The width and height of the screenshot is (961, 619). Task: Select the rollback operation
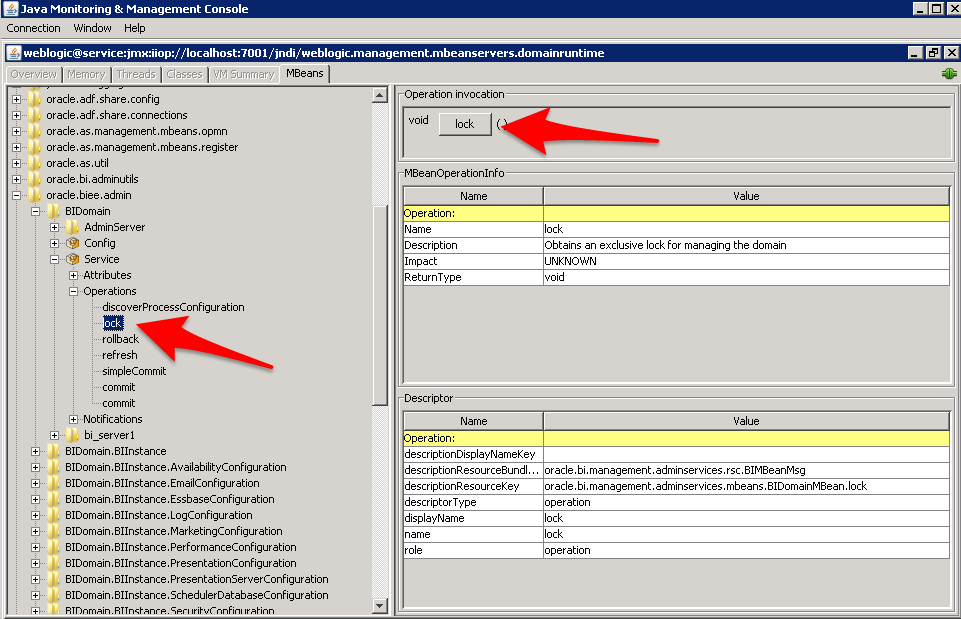point(120,339)
